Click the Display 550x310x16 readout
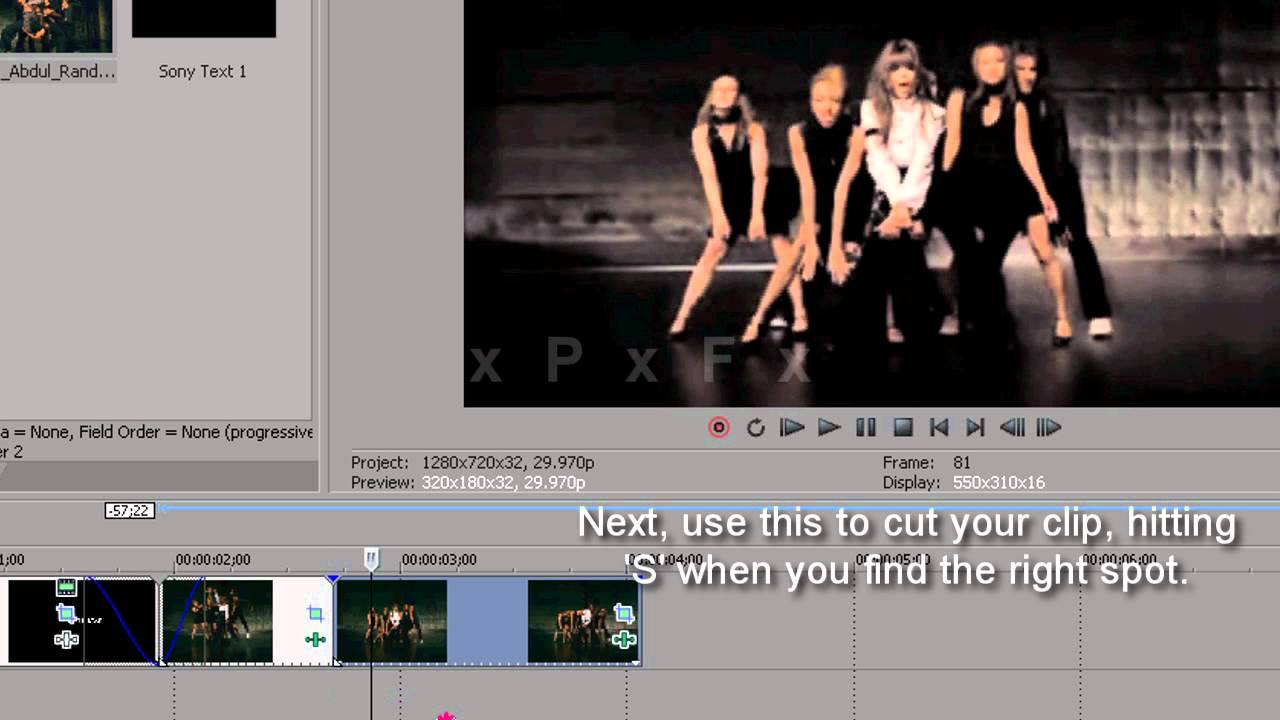1280x720 pixels. click(964, 483)
